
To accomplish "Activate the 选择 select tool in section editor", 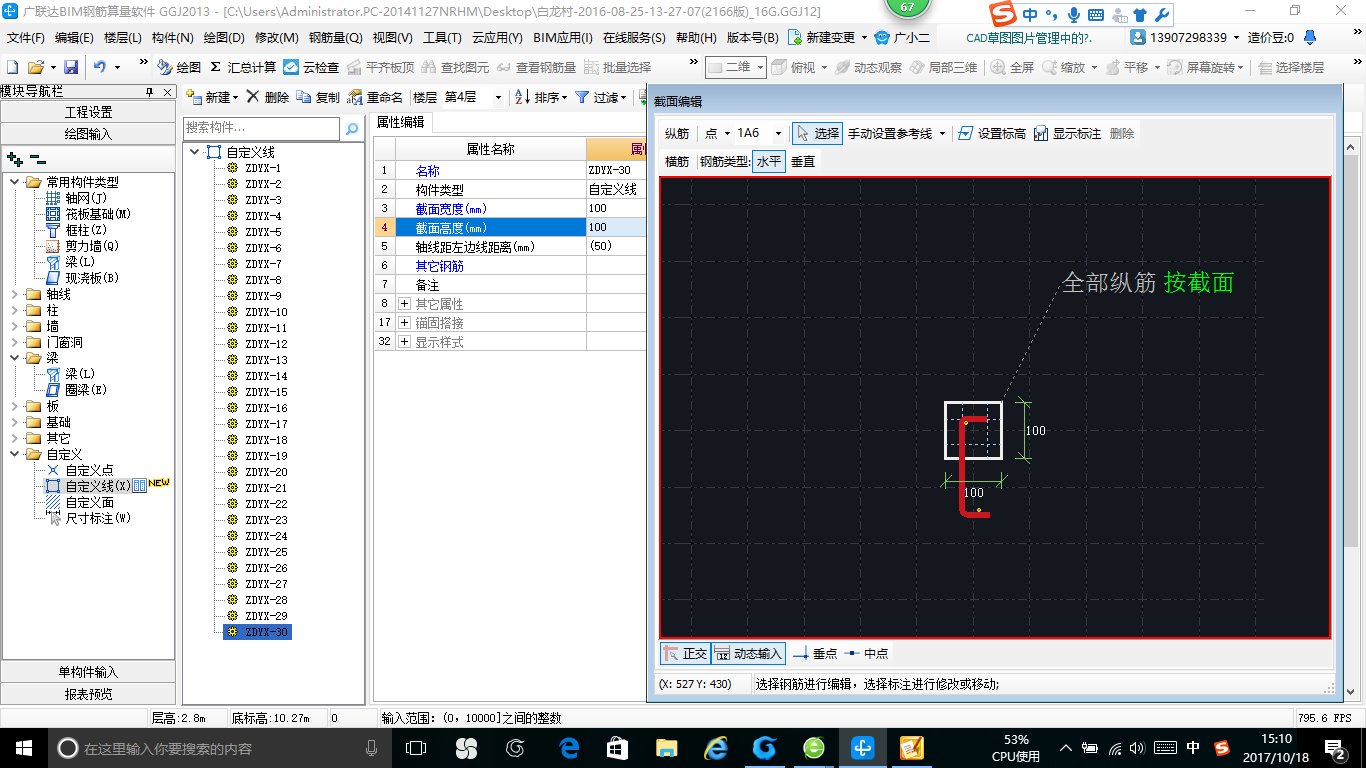I will (817, 133).
